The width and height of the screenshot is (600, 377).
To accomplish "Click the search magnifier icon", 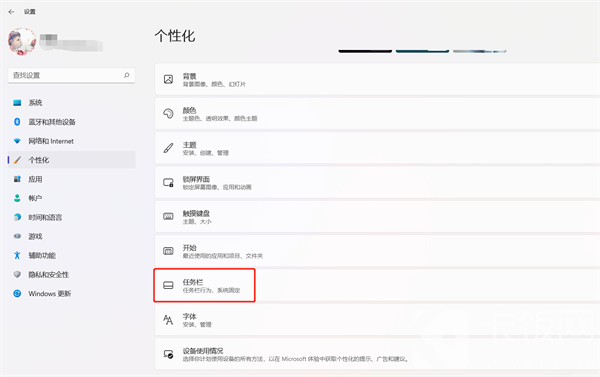I will pos(127,75).
